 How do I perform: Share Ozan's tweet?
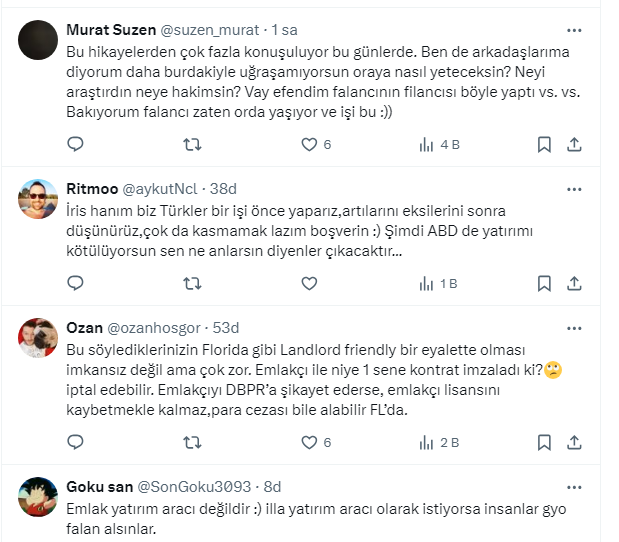click(x=574, y=441)
